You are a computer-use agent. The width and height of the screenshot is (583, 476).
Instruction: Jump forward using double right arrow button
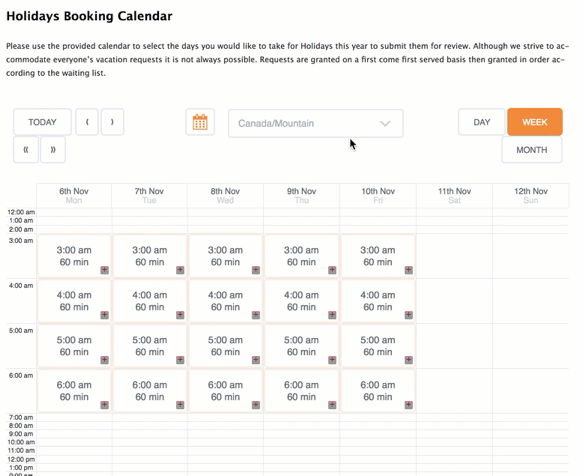[x=53, y=149]
